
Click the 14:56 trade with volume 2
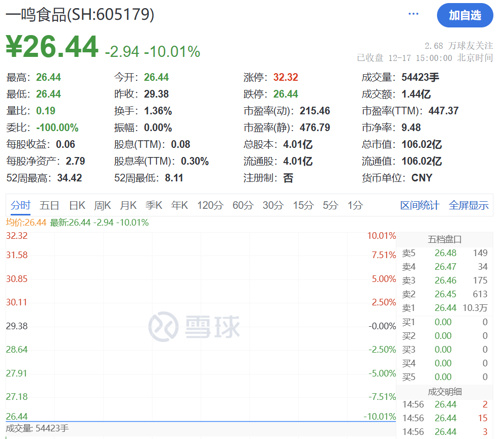pos(445,404)
